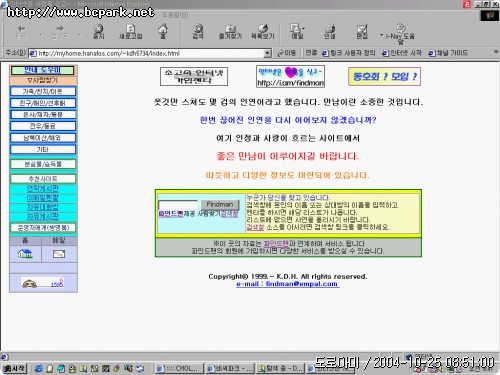Click the Mail (메일) toolbar icon
The height and width of the screenshot is (375, 500).
coord(297,32)
